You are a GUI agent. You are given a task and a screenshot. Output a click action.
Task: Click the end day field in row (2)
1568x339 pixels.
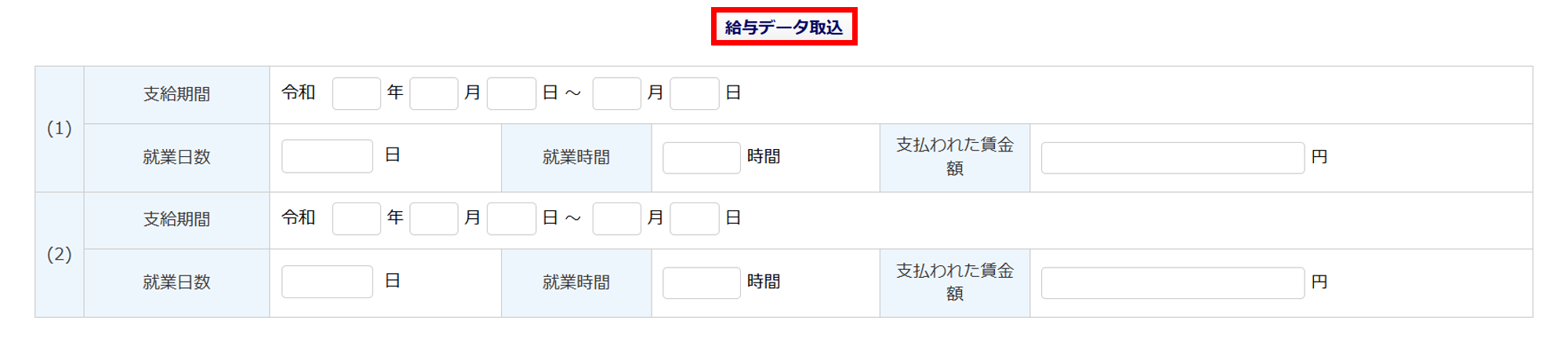(694, 219)
